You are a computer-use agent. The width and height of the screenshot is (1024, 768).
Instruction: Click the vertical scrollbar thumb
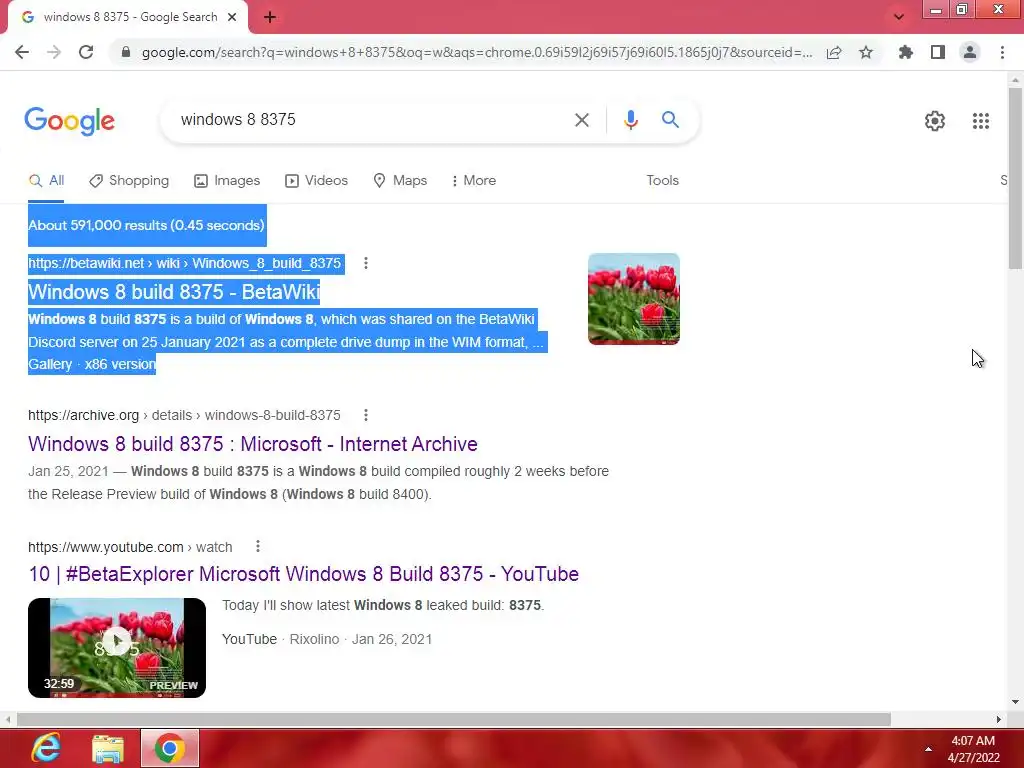click(x=1015, y=178)
